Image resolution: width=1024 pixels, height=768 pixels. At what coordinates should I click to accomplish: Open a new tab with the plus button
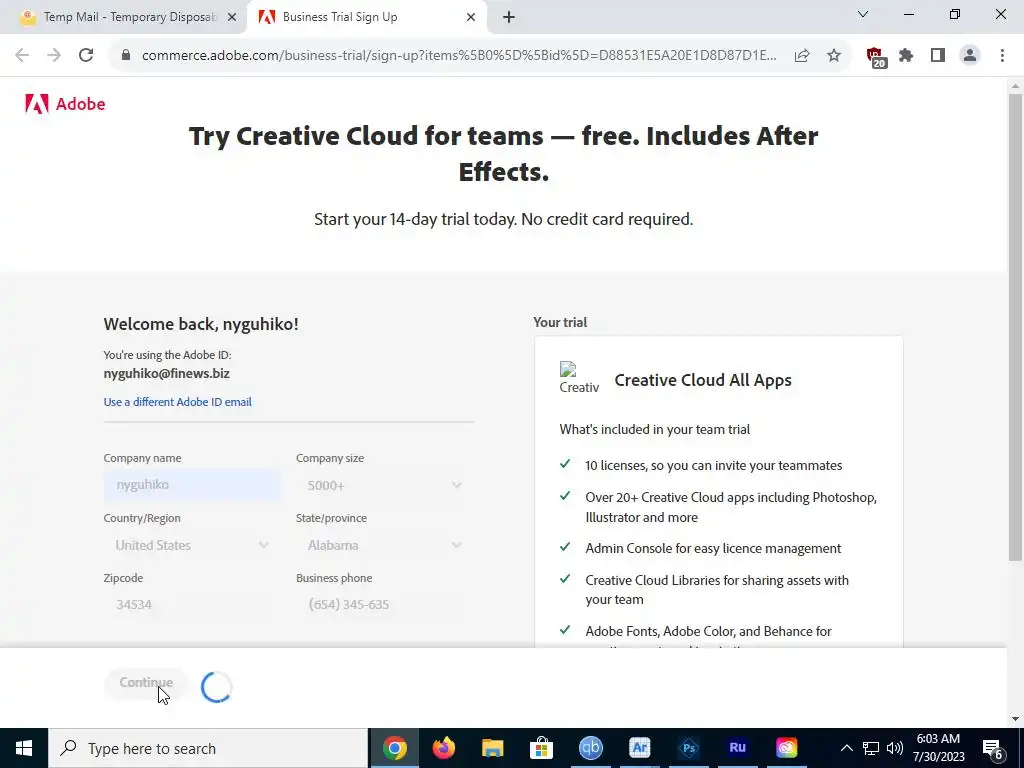[x=509, y=18]
